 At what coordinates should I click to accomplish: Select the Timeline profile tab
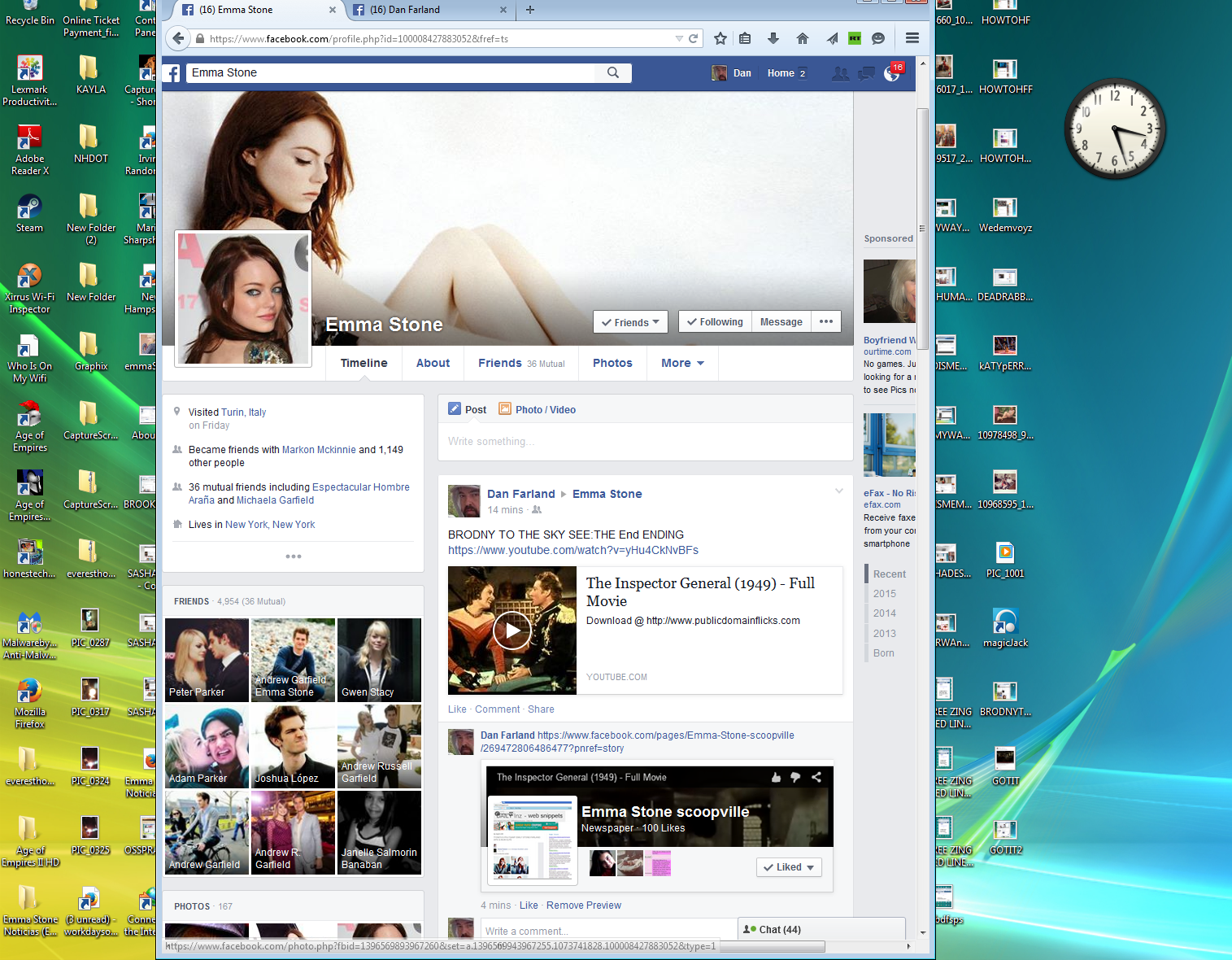[364, 363]
